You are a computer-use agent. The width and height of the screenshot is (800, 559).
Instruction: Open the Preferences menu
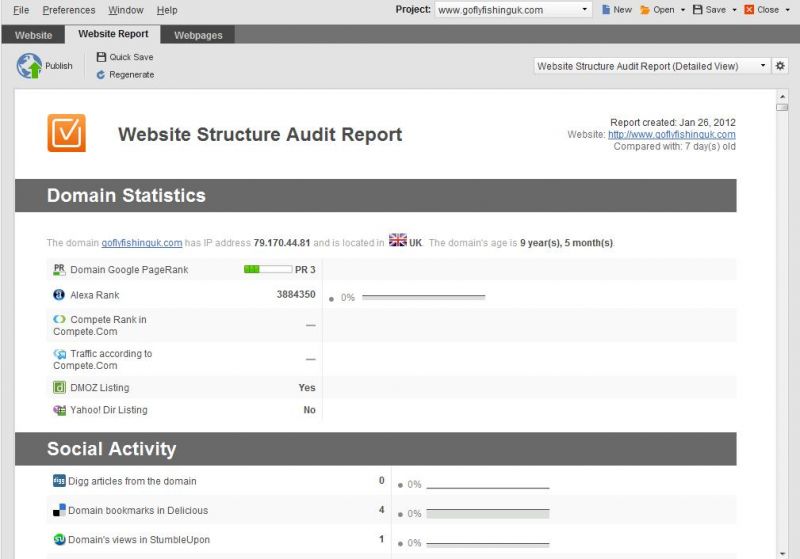point(69,10)
